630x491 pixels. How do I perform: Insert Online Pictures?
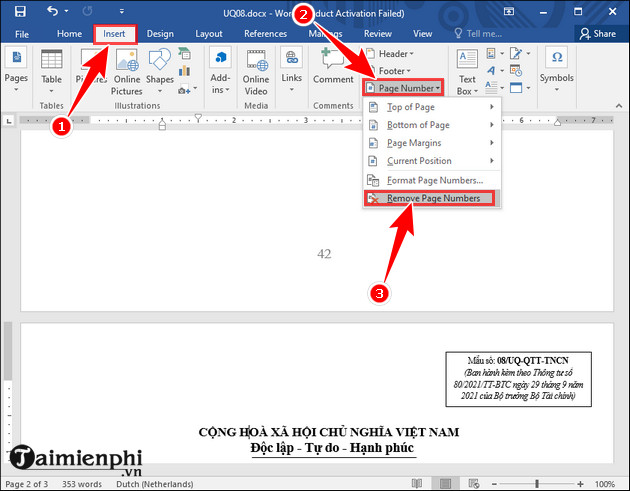point(127,72)
